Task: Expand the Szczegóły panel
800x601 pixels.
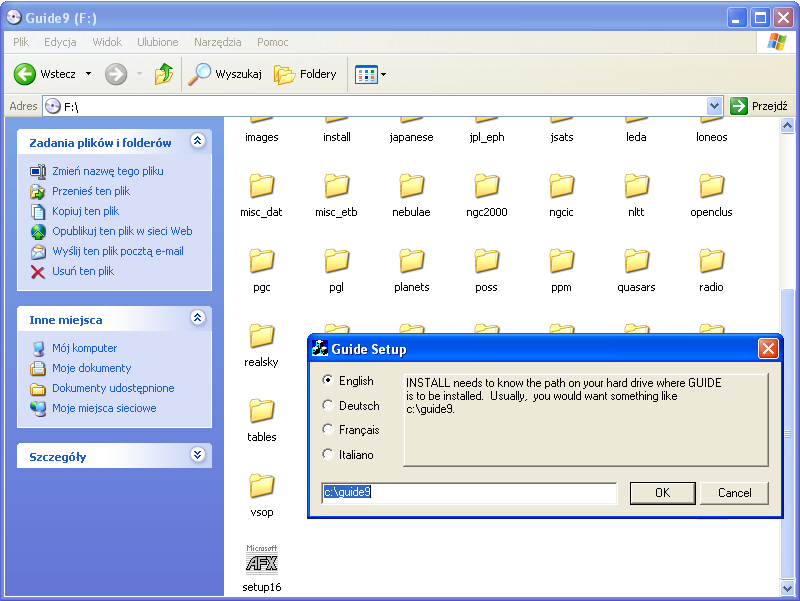Action: coord(197,454)
